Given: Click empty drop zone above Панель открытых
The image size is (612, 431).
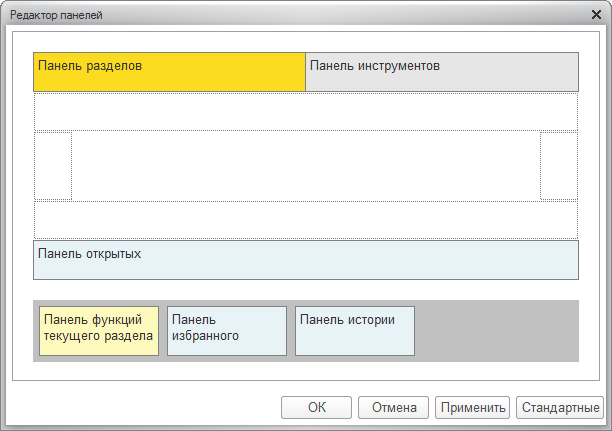Looking at the screenshot, I should (x=306, y=219).
